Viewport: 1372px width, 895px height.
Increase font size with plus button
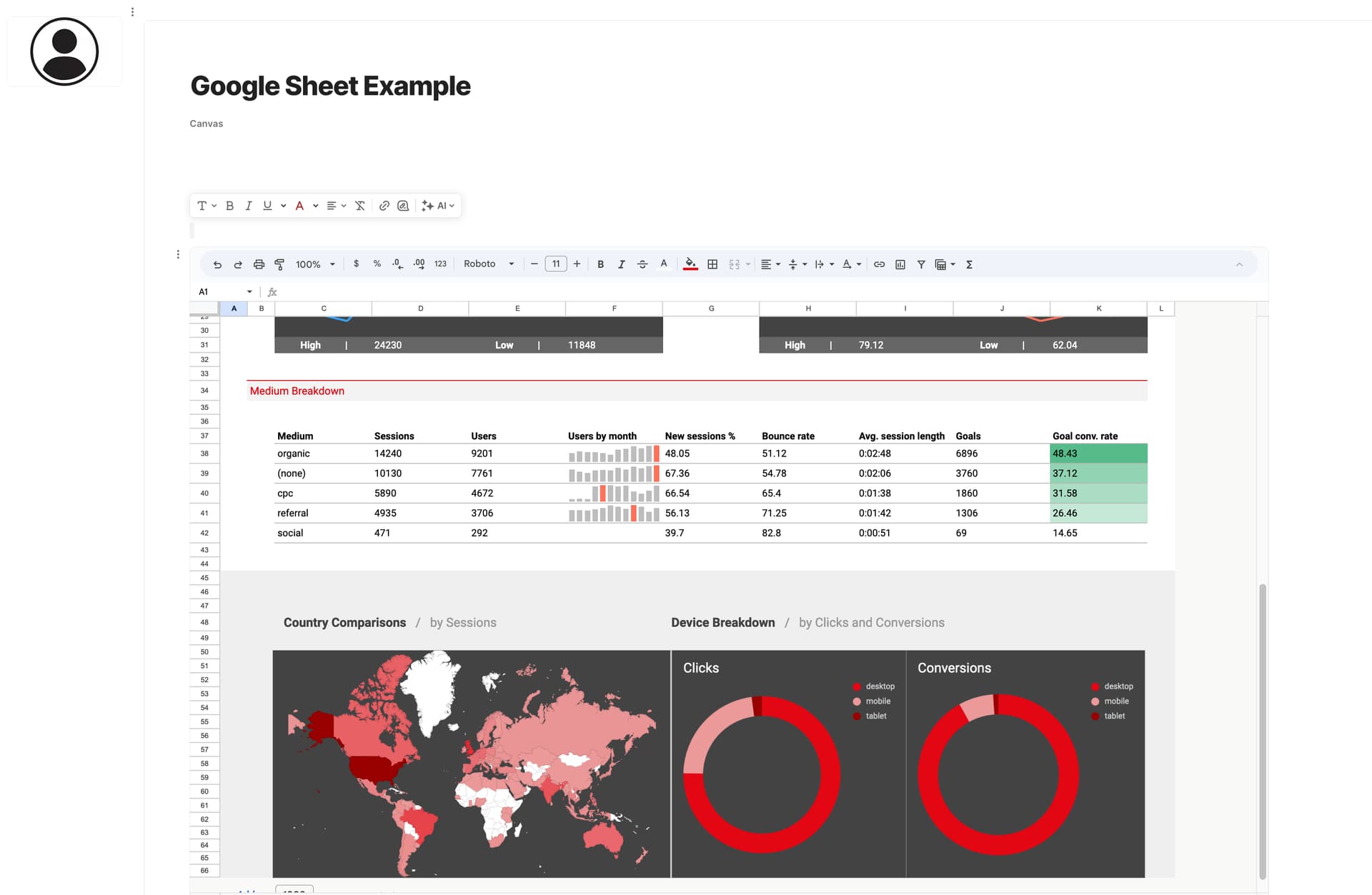(577, 264)
